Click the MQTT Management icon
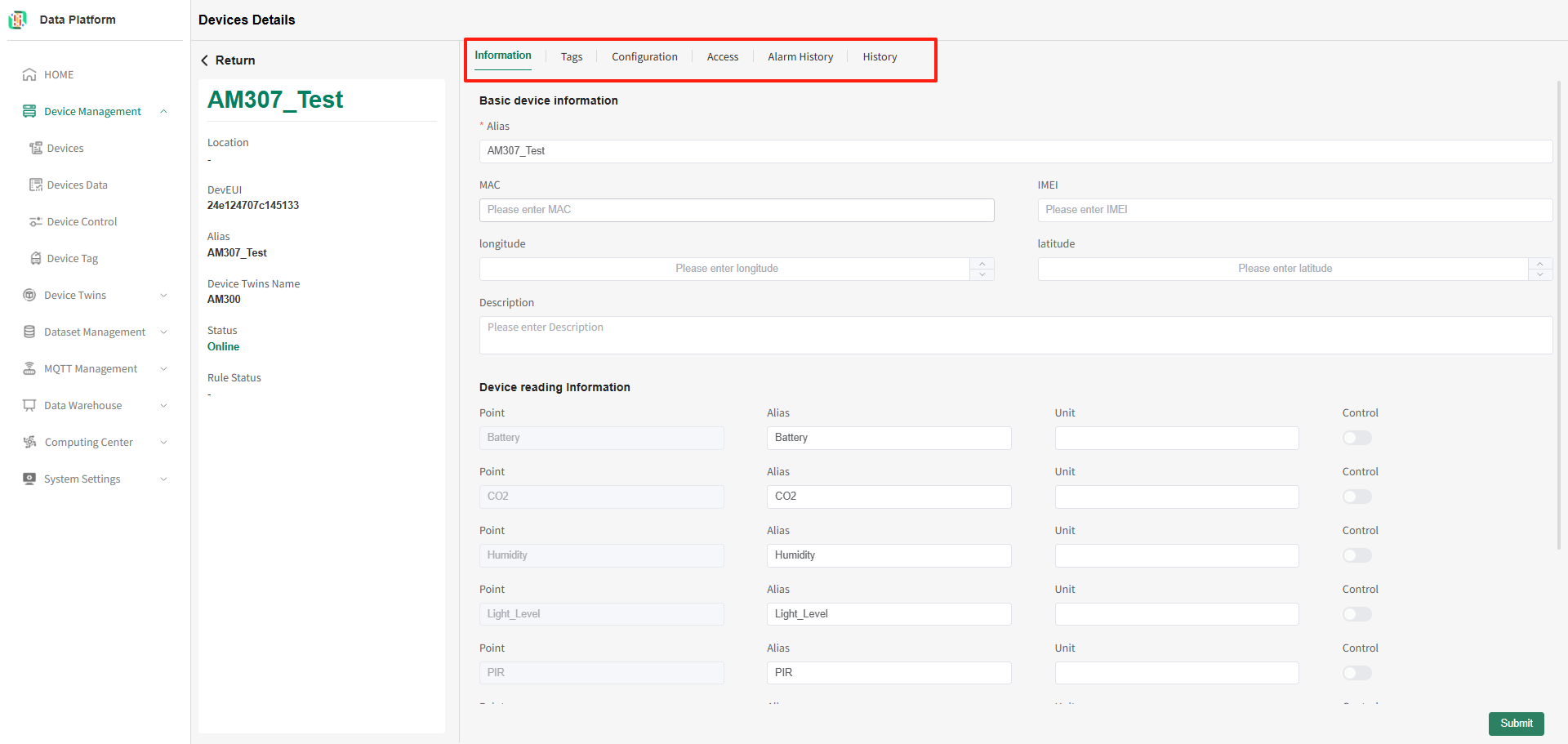The image size is (1568, 744). 29,368
